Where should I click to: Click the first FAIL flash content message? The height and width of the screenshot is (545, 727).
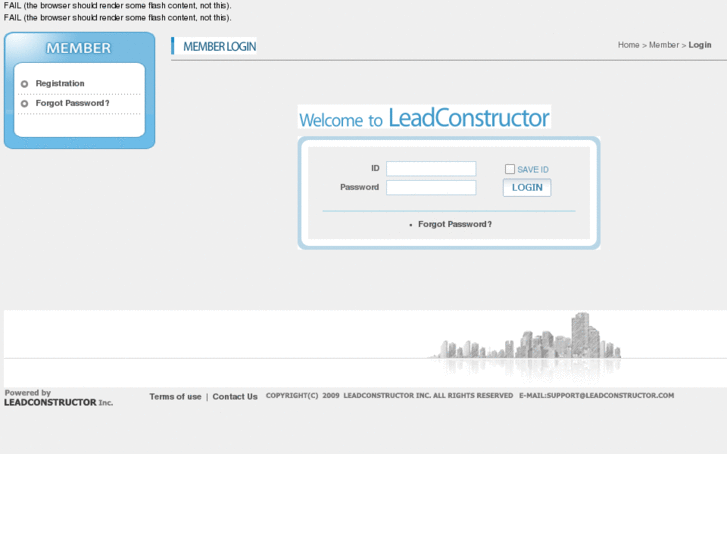point(117,6)
